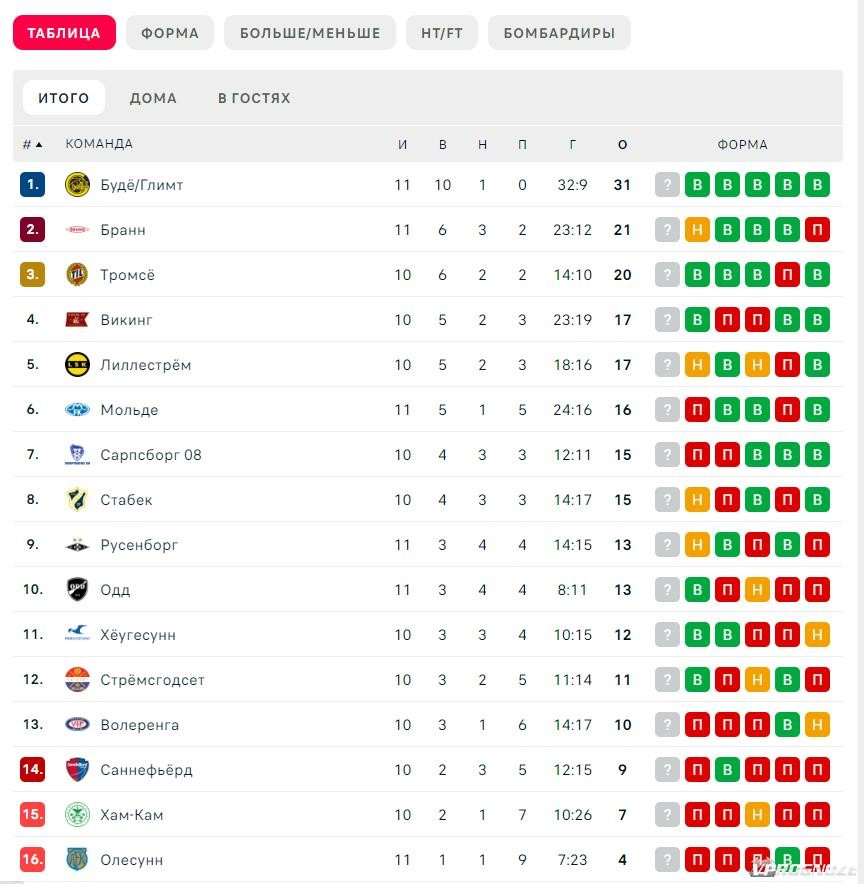Click the Будё/Глимт club logo
The image size is (864, 884).
coord(77,184)
